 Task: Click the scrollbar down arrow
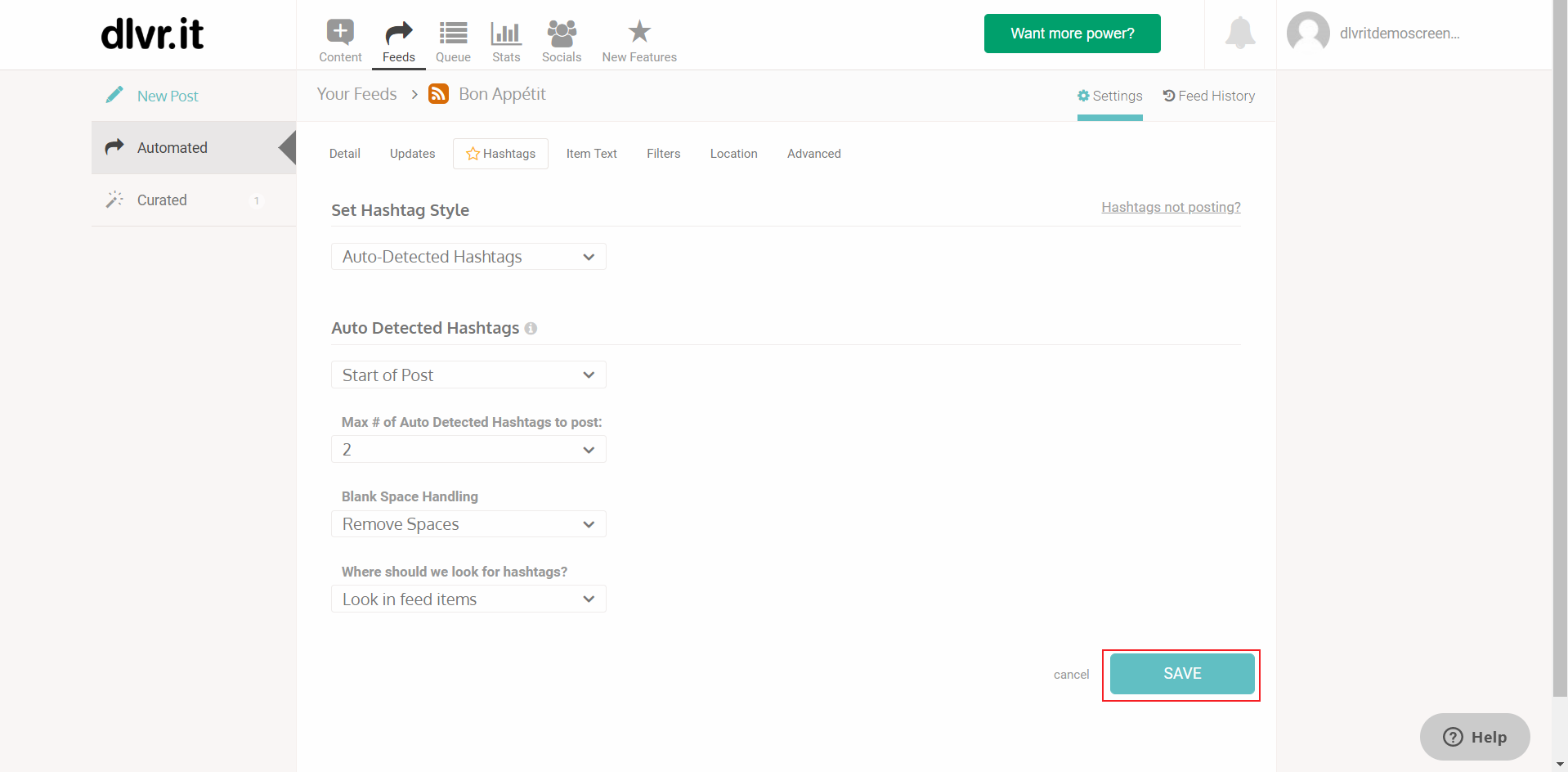1560,765
